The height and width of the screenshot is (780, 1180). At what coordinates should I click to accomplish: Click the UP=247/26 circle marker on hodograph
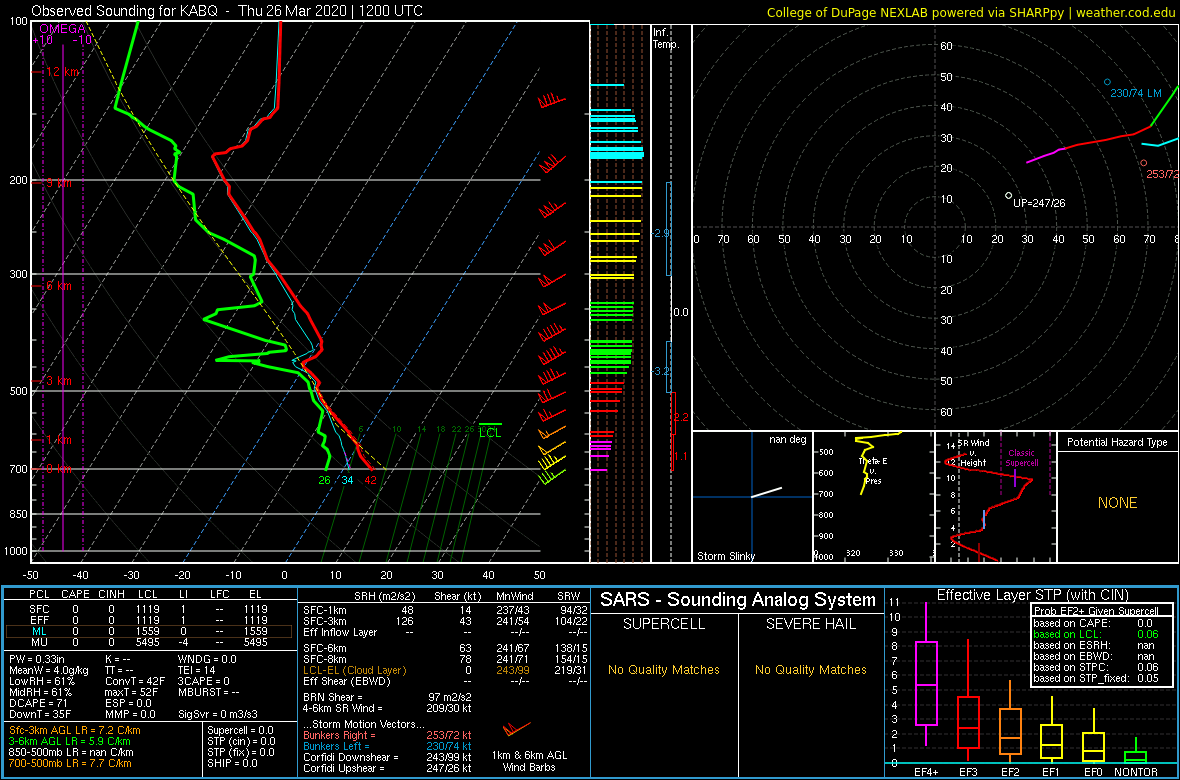pyautogui.click(x=1008, y=196)
